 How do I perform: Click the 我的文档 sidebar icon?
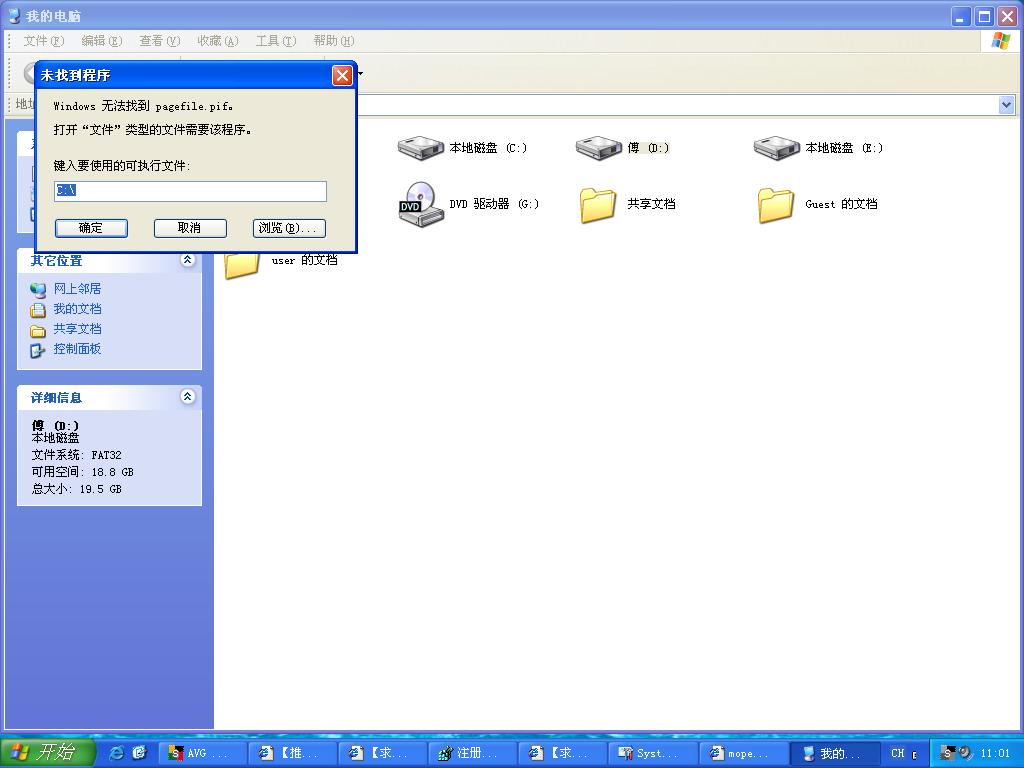pyautogui.click(x=38, y=310)
